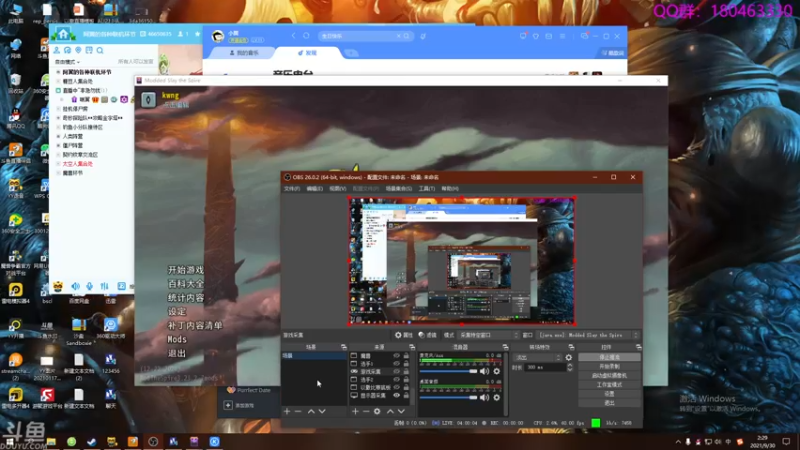Move scene down in OBS Scenes panel
Image resolution: width=800 pixels, height=450 pixels.
(x=322, y=411)
